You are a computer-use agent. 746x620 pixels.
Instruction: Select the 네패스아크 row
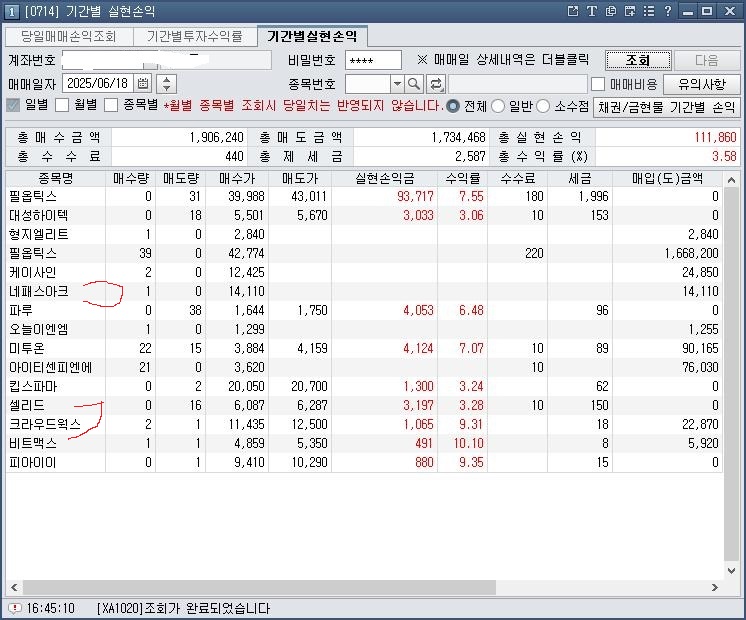[x=364, y=291]
